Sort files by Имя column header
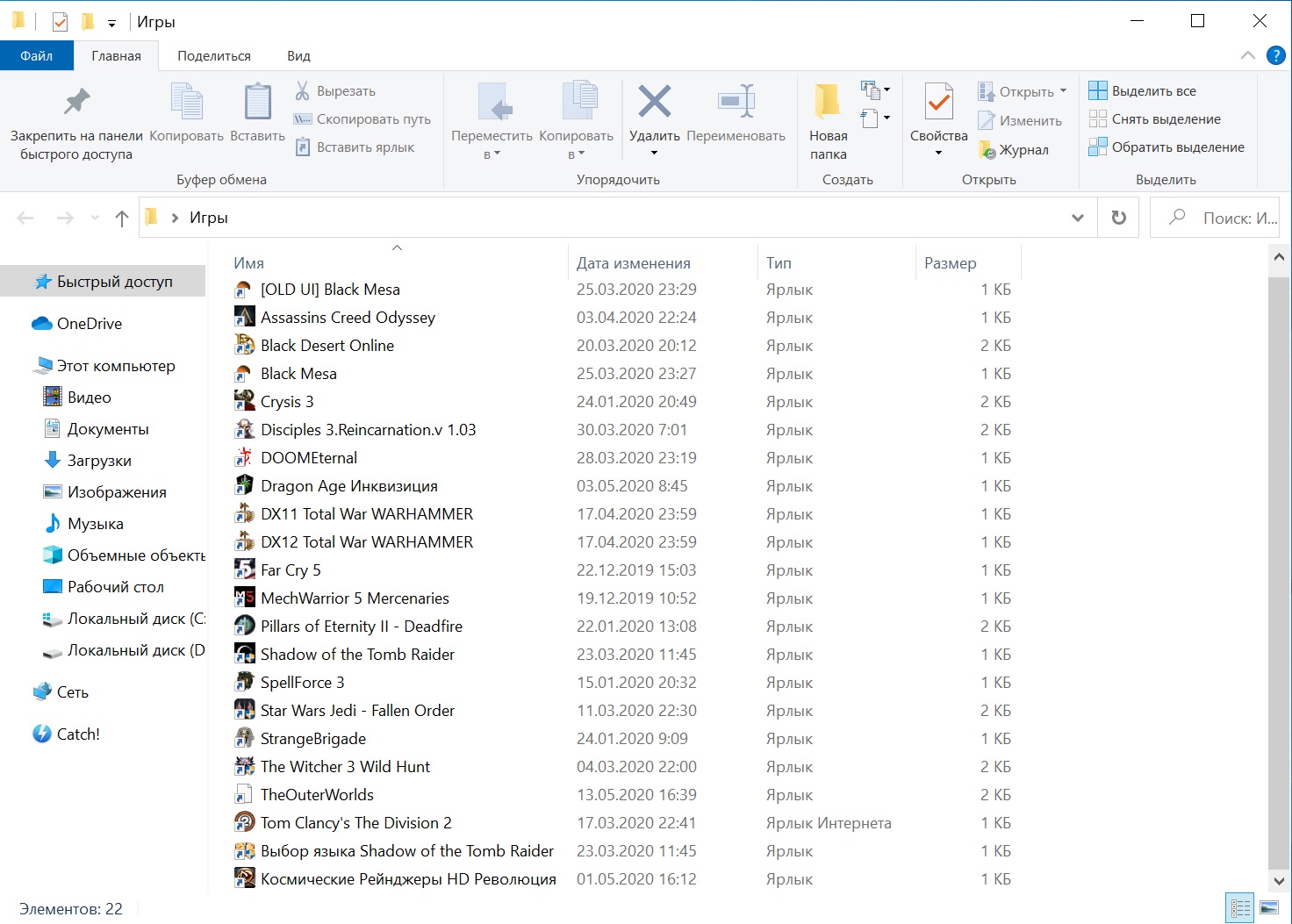Image resolution: width=1292 pixels, height=924 pixels. click(x=248, y=263)
